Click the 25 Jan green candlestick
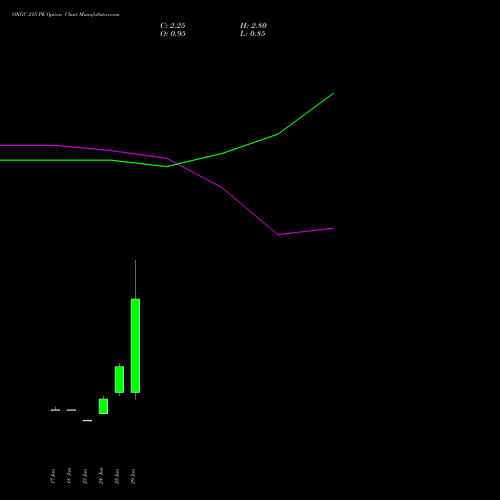The image size is (500, 500). pos(119,379)
